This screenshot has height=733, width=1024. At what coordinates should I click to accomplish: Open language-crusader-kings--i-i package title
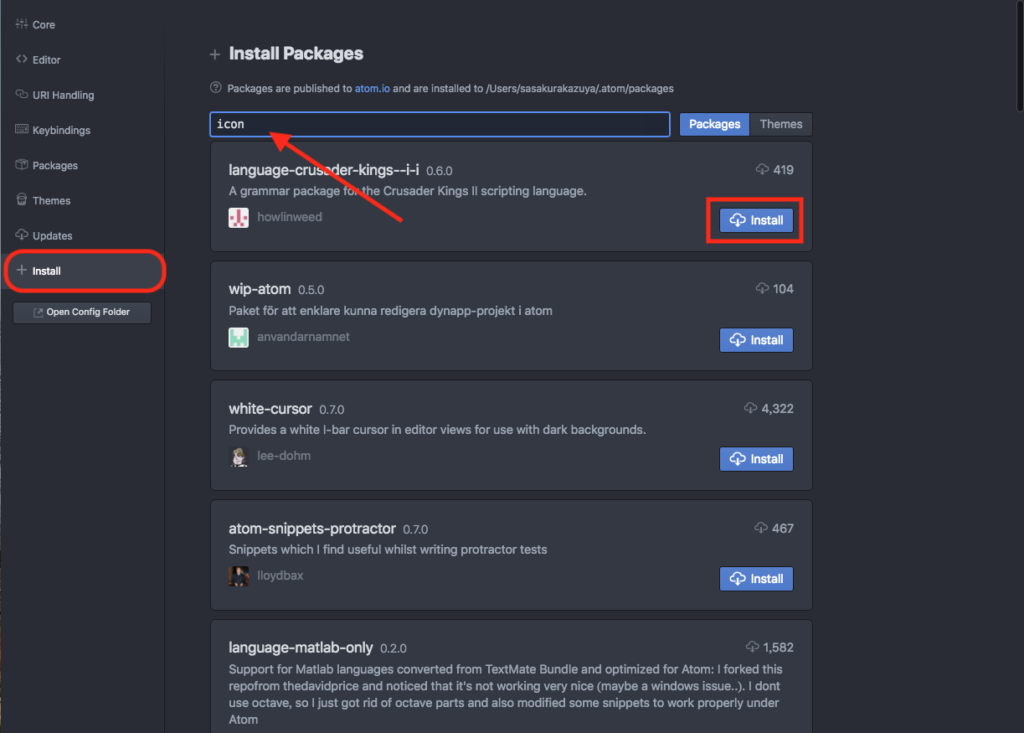[x=324, y=170]
